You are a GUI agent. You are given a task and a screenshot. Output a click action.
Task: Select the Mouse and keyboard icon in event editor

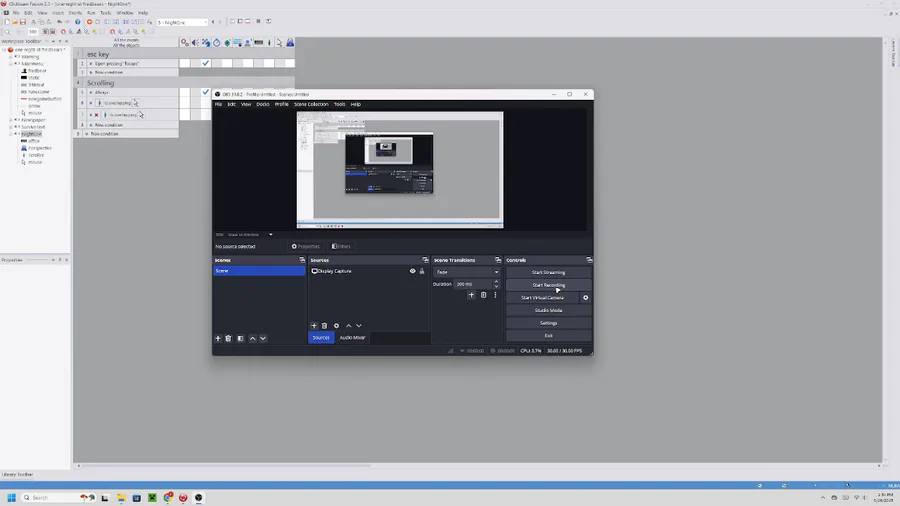(x=238, y=42)
